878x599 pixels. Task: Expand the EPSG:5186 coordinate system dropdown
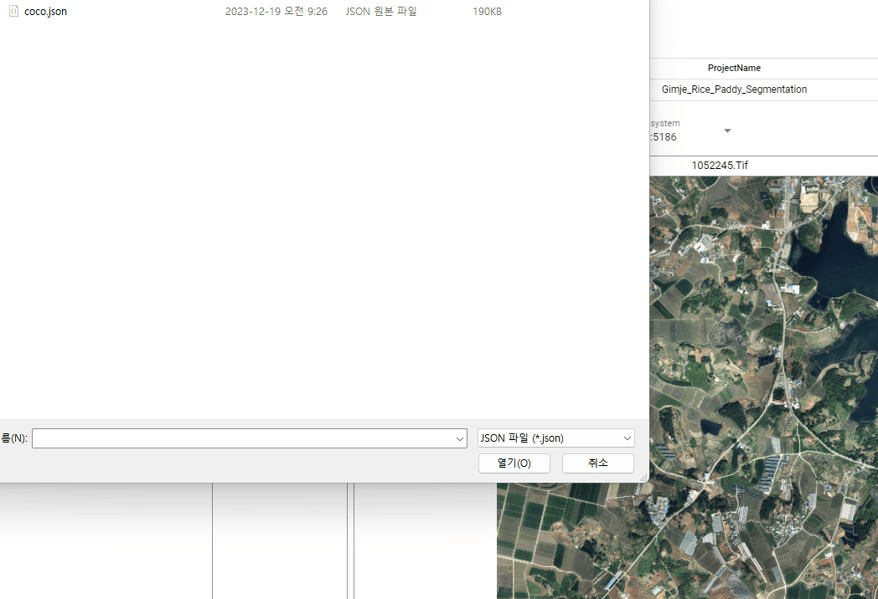727,130
